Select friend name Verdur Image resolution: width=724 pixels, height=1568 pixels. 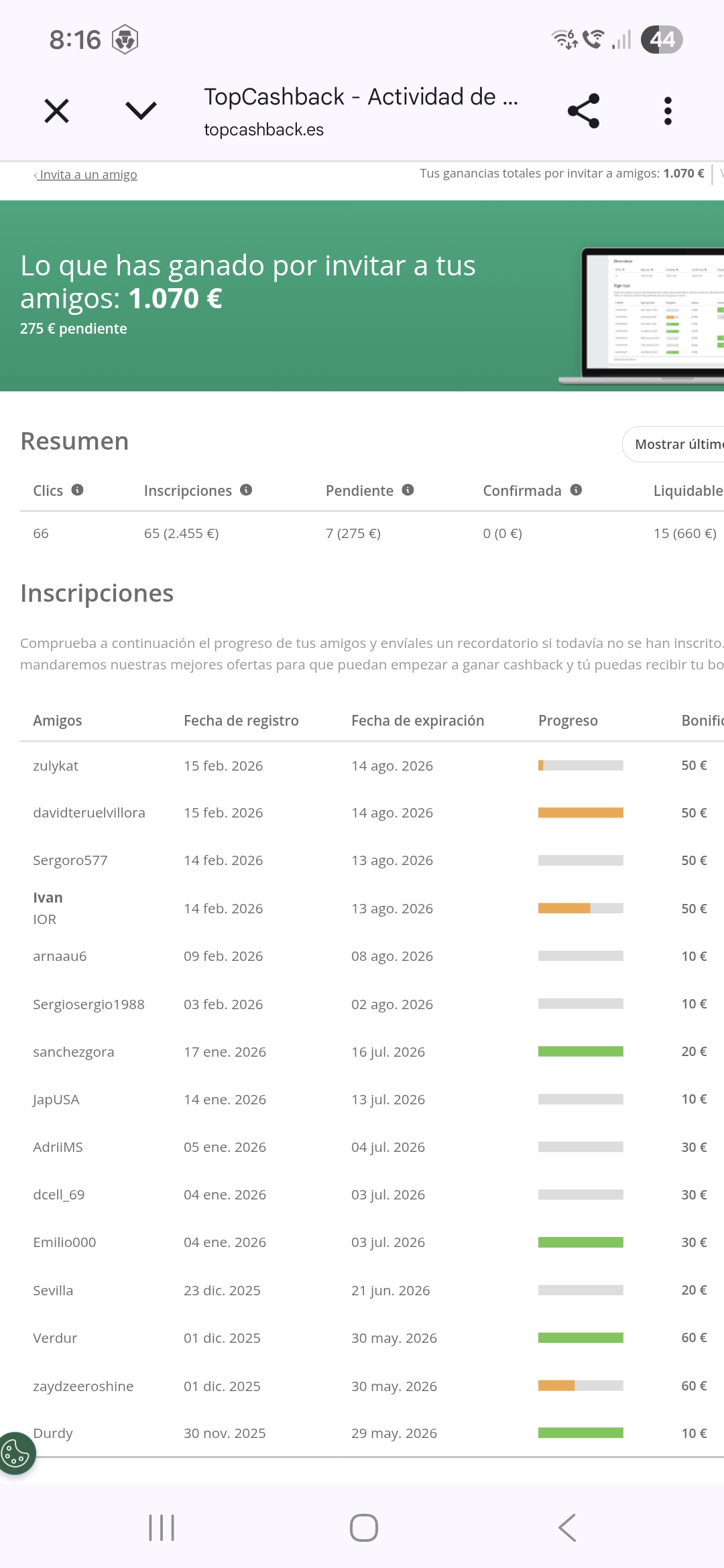point(55,1338)
